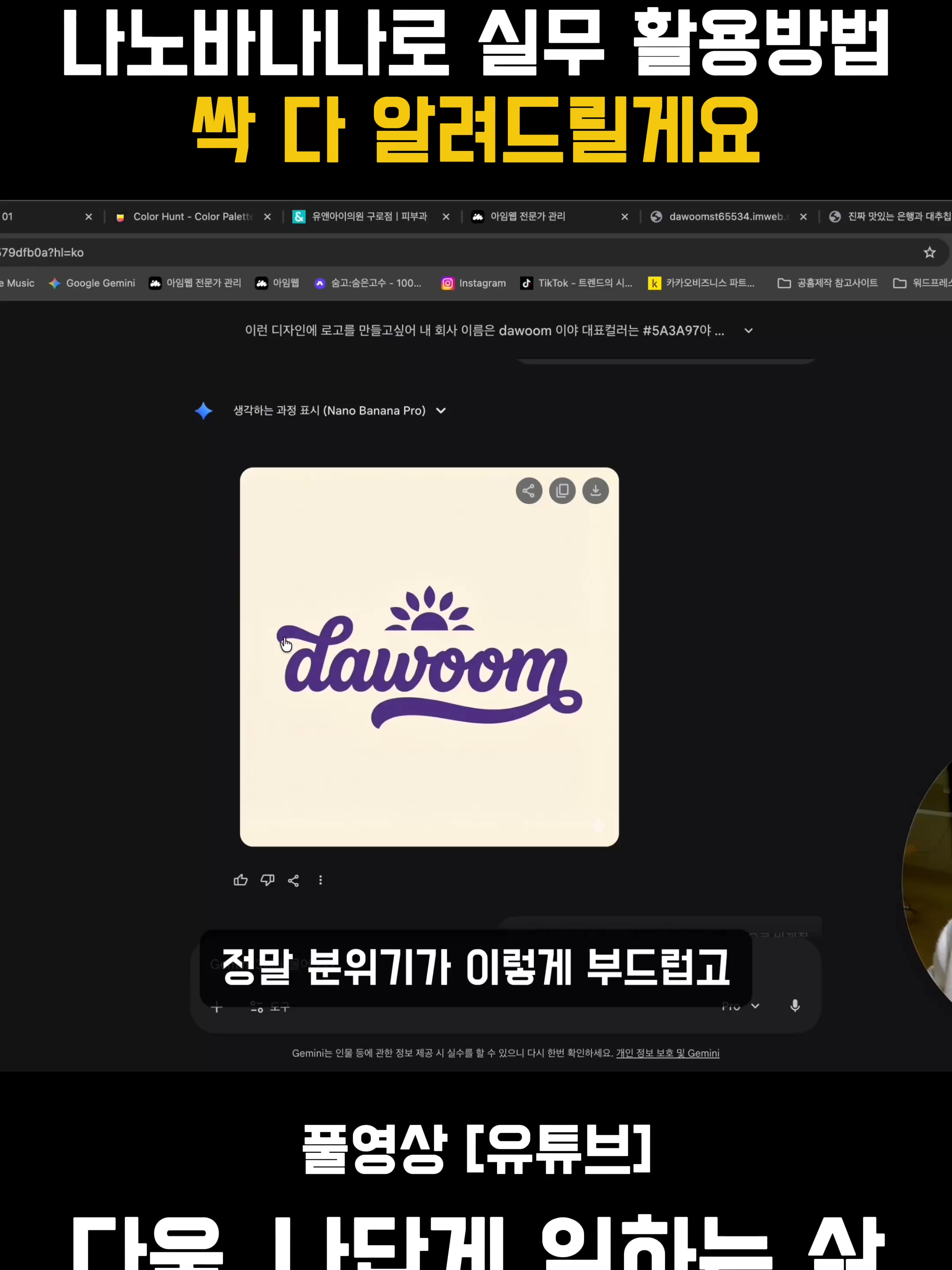952x1270 pixels.
Task: Click the microphone voice input icon
Action: tap(795, 1006)
